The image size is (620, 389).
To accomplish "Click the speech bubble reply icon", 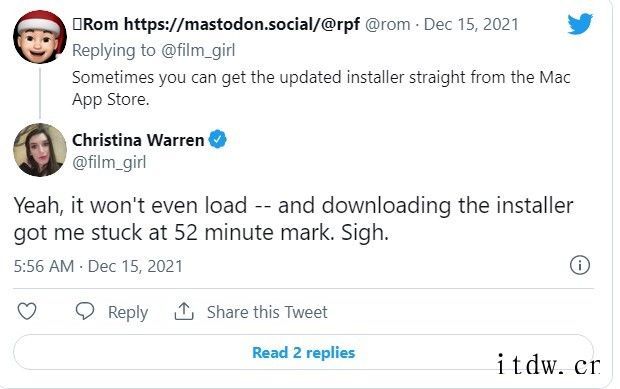I will 85,311.
